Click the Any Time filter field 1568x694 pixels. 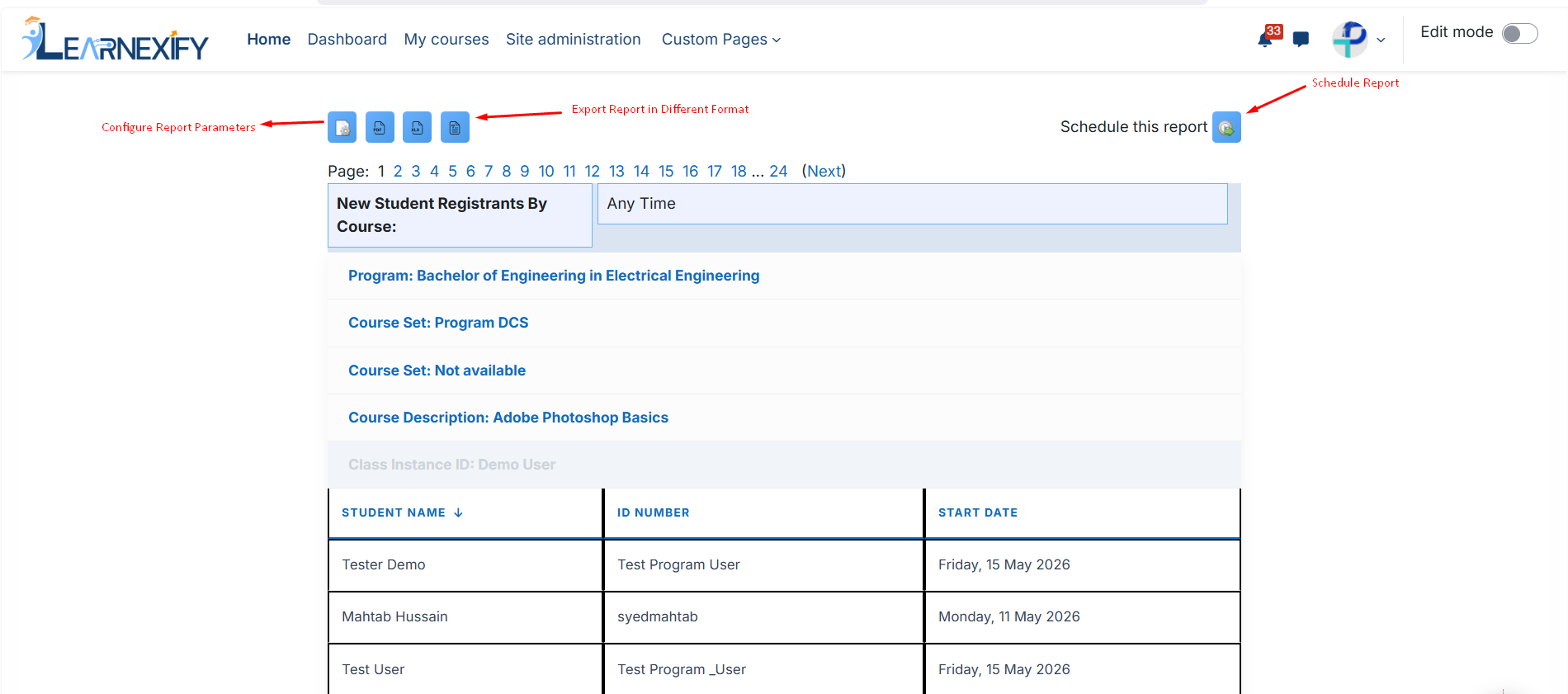pos(913,204)
